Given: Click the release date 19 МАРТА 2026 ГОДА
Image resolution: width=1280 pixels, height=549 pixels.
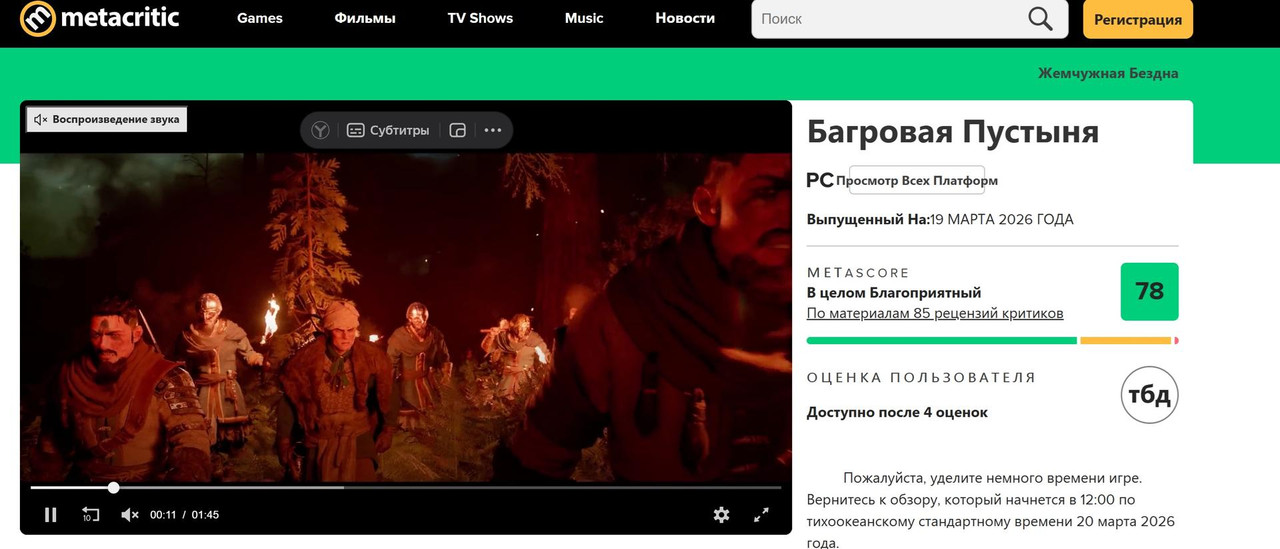Looking at the screenshot, I should [x=1002, y=219].
